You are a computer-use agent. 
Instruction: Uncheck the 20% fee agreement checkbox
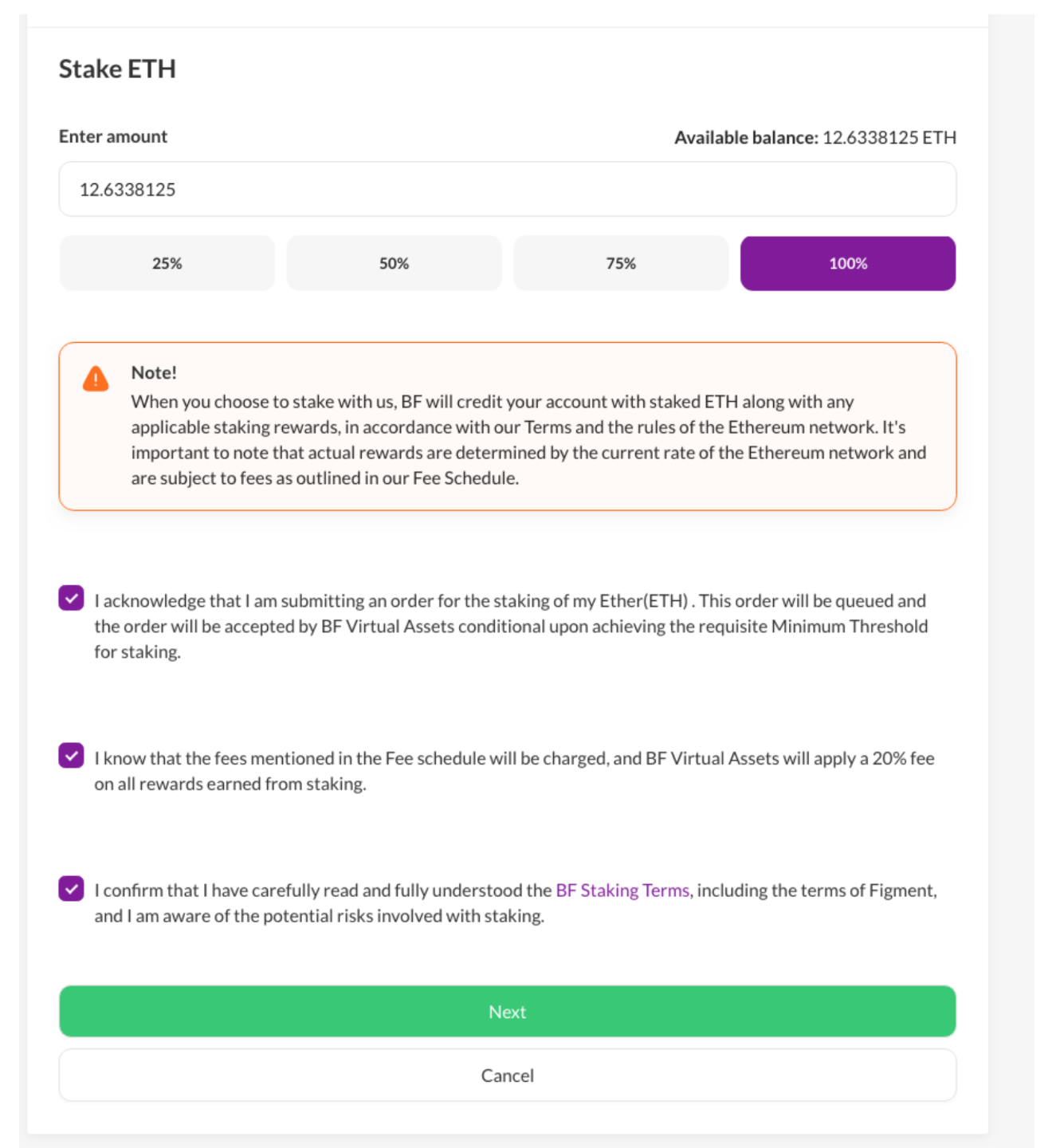click(x=72, y=756)
